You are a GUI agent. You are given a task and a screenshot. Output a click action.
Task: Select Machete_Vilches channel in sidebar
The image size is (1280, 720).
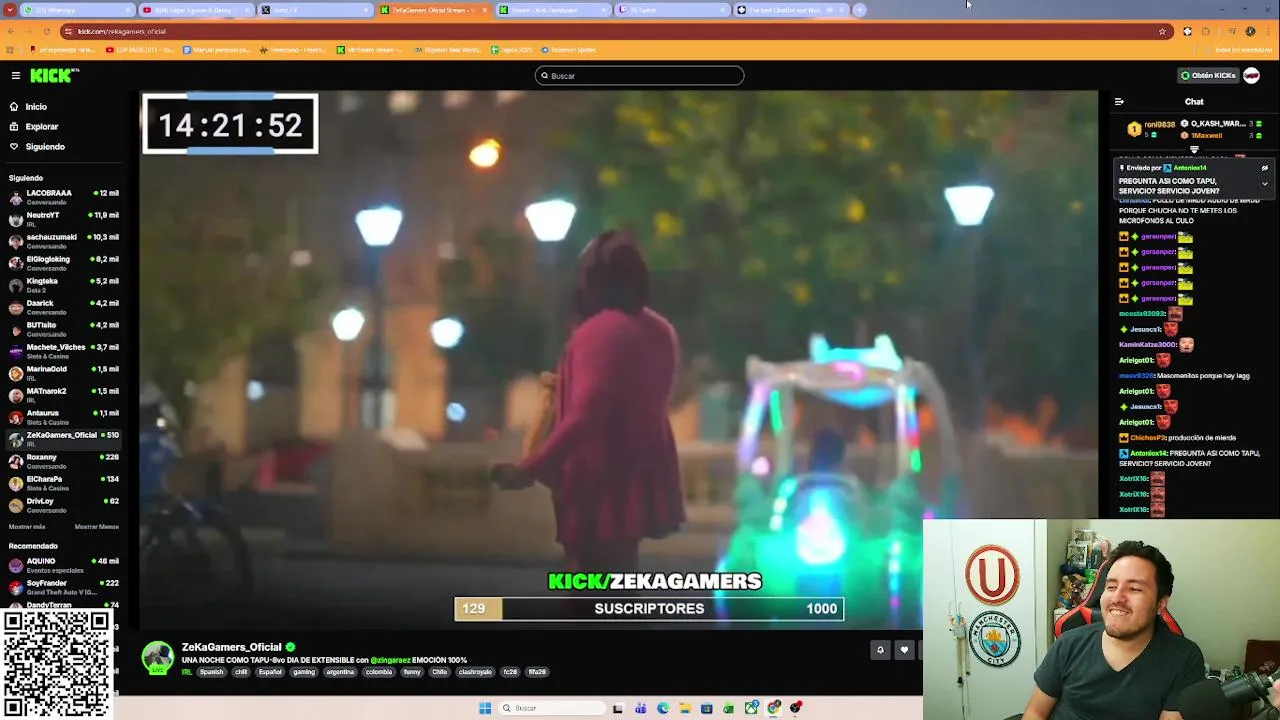pyautogui.click(x=64, y=351)
